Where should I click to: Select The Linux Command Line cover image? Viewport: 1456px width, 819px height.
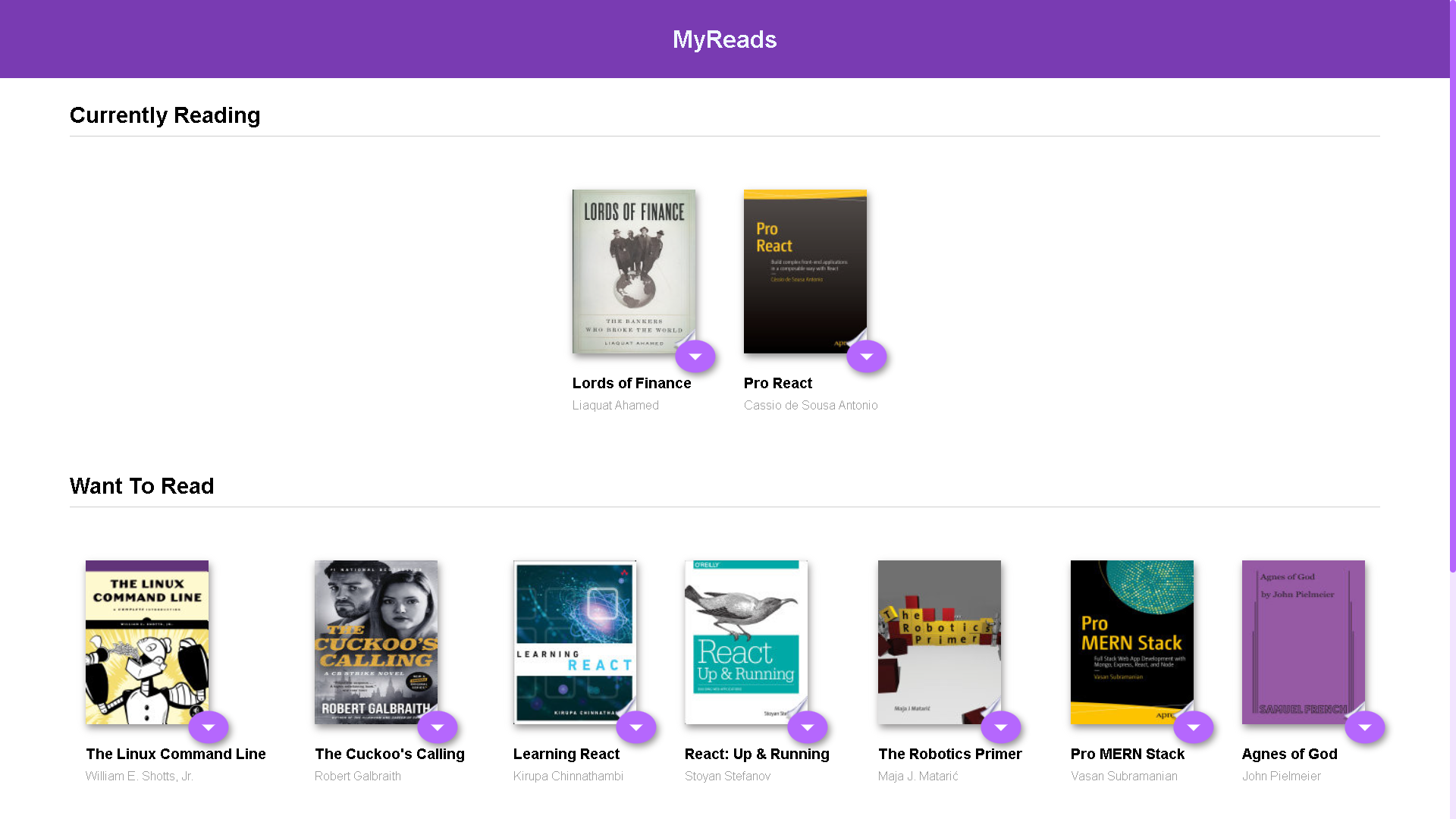pos(146,642)
